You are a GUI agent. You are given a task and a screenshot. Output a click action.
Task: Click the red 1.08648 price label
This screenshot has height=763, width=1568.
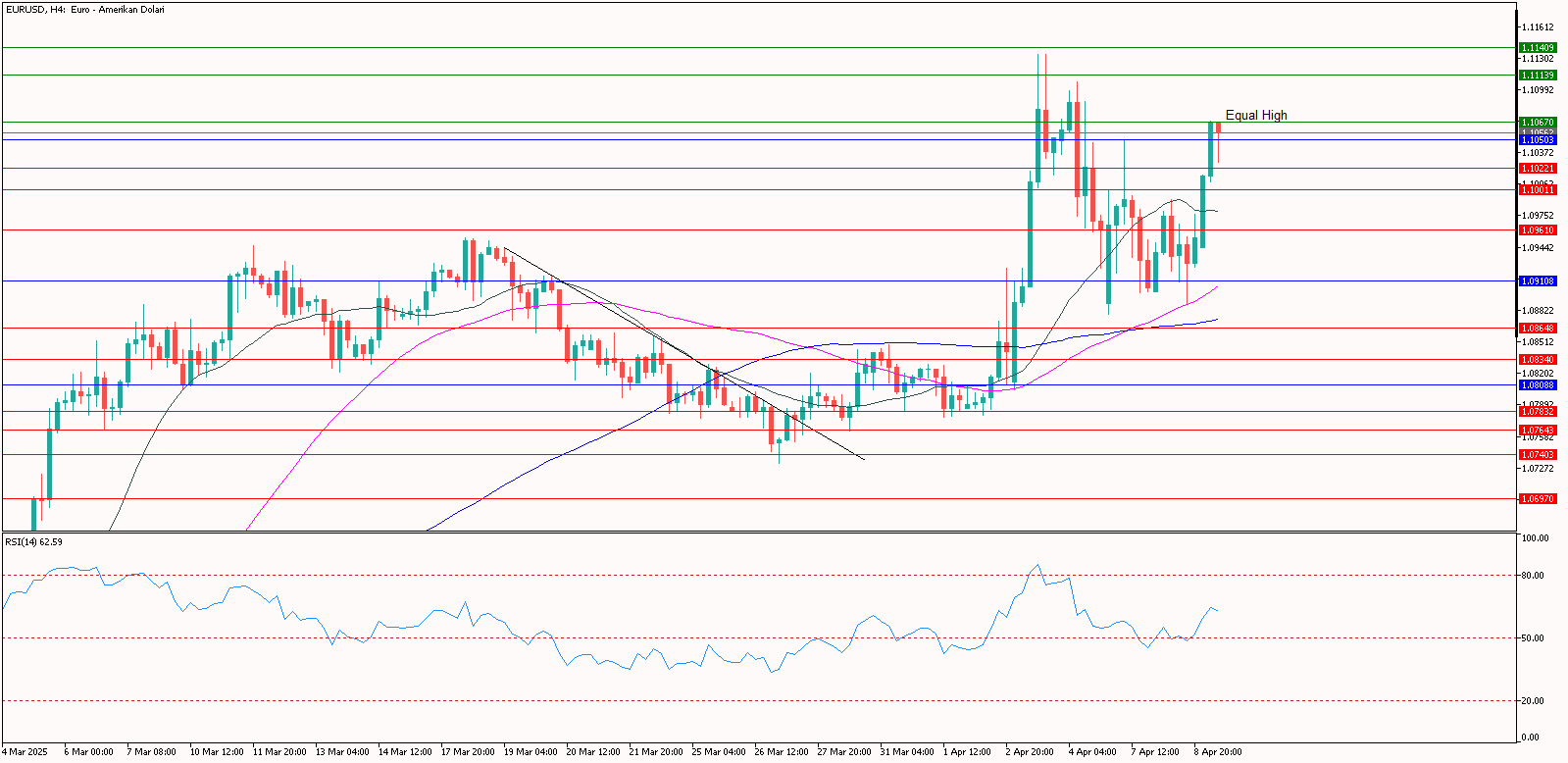[x=1537, y=329]
